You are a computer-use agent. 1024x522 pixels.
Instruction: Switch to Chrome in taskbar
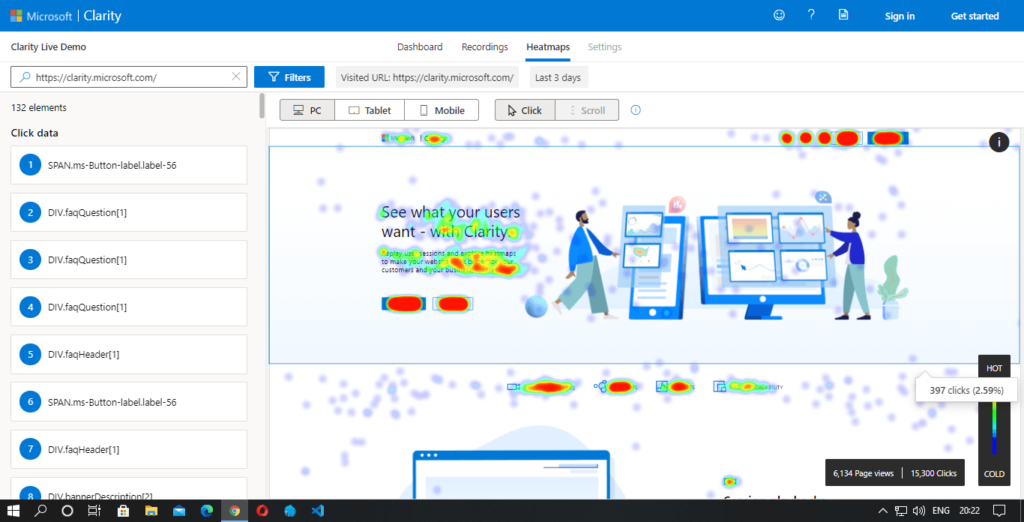234,510
